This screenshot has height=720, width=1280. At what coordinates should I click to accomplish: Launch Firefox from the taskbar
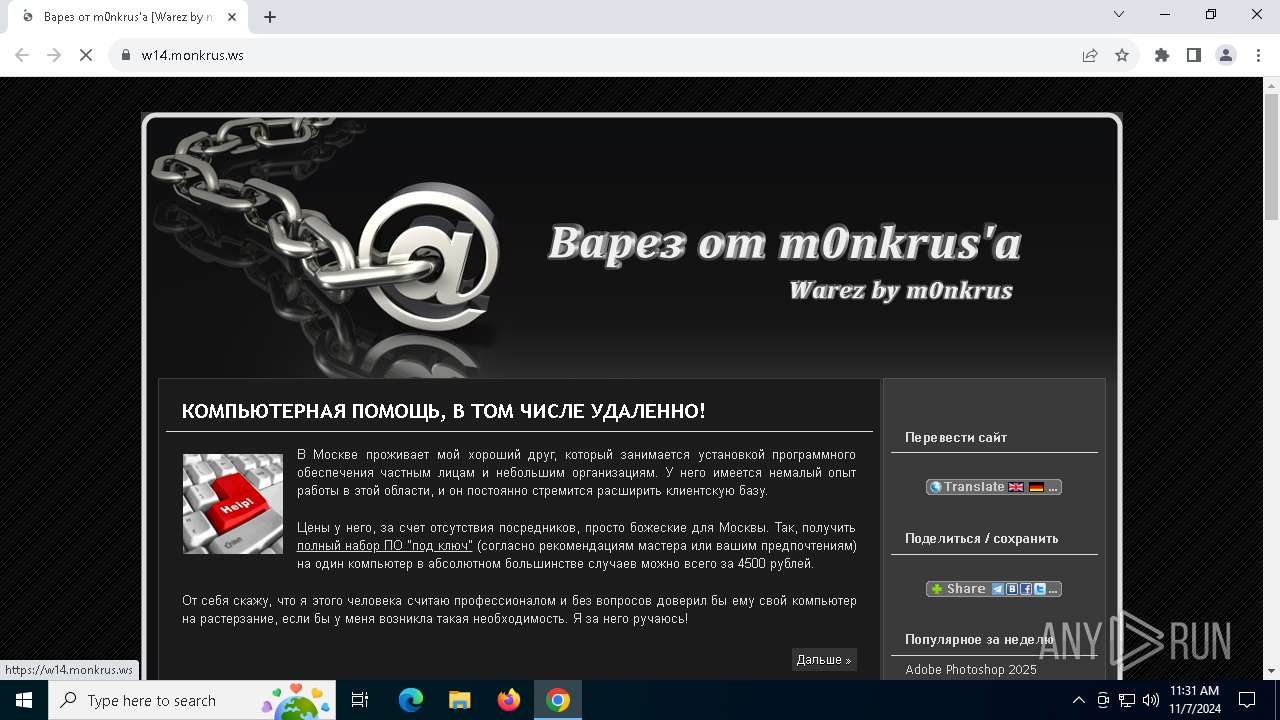click(x=509, y=700)
